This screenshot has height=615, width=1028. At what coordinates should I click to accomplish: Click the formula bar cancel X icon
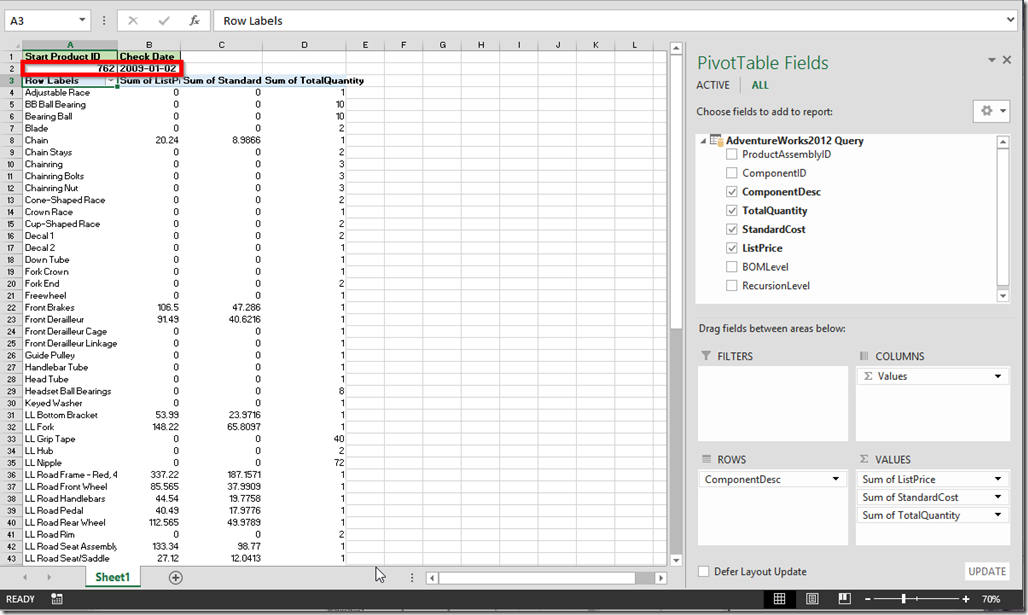(133, 21)
